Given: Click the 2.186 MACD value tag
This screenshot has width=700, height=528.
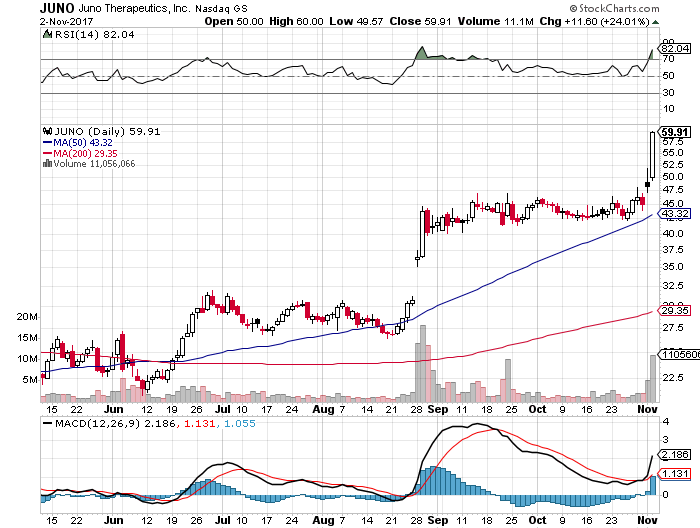Looking at the screenshot, I should click(x=676, y=454).
